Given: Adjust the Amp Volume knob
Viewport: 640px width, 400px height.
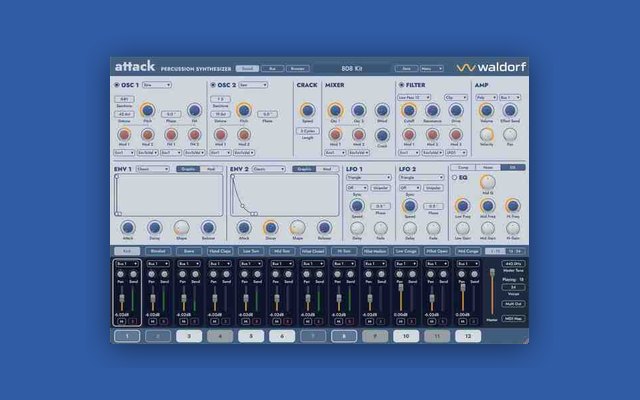Looking at the screenshot, I should [x=486, y=110].
